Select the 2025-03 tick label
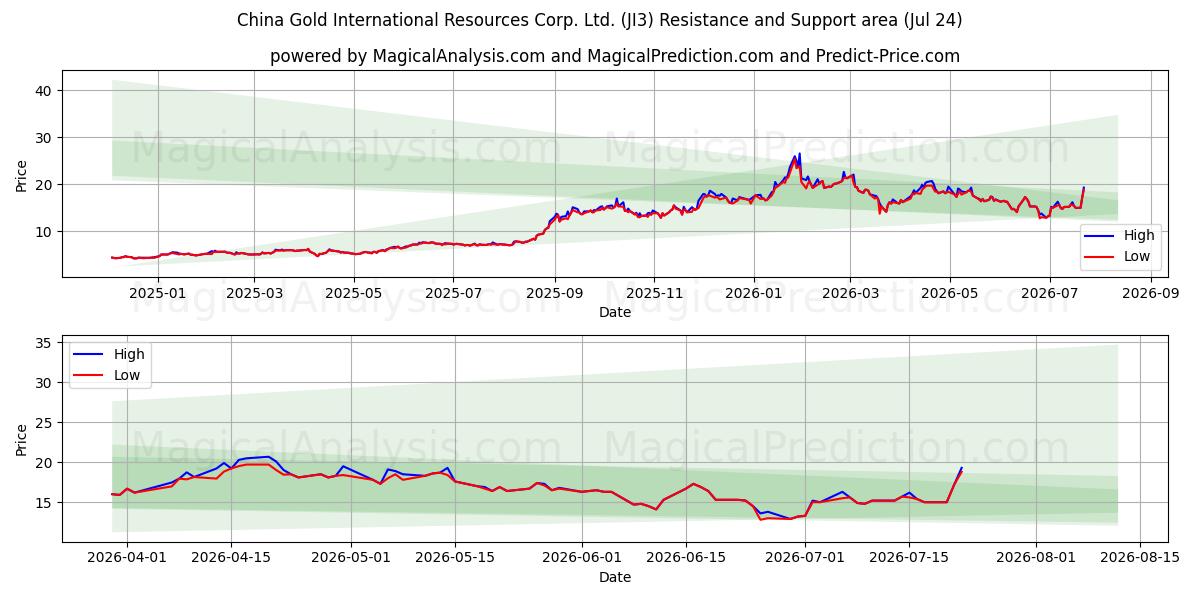 [253, 293]
